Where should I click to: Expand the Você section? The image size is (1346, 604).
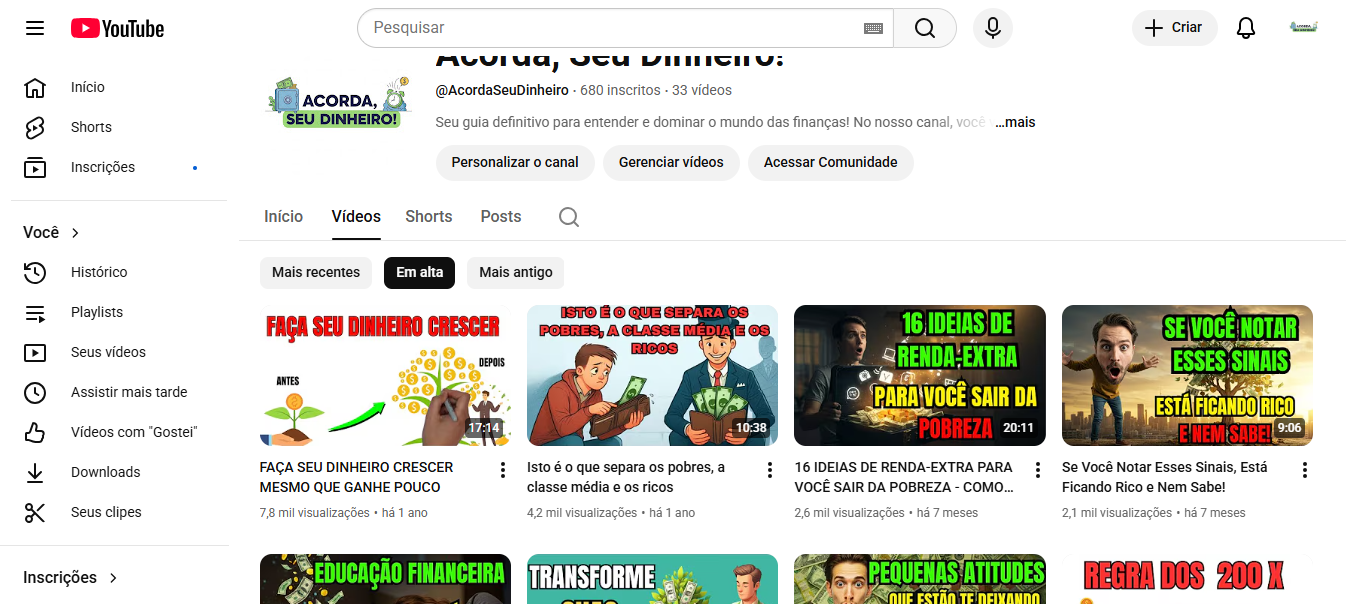(52, 232)
